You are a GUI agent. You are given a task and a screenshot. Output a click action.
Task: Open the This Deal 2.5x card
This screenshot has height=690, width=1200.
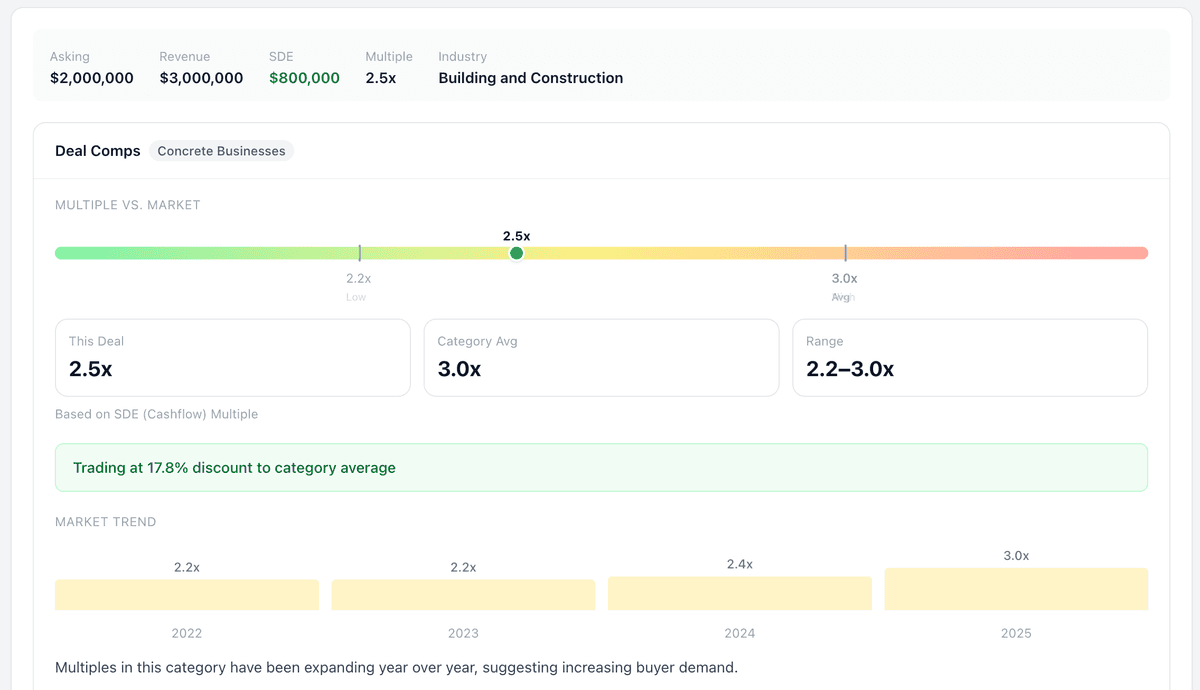[x=232, y=357]
